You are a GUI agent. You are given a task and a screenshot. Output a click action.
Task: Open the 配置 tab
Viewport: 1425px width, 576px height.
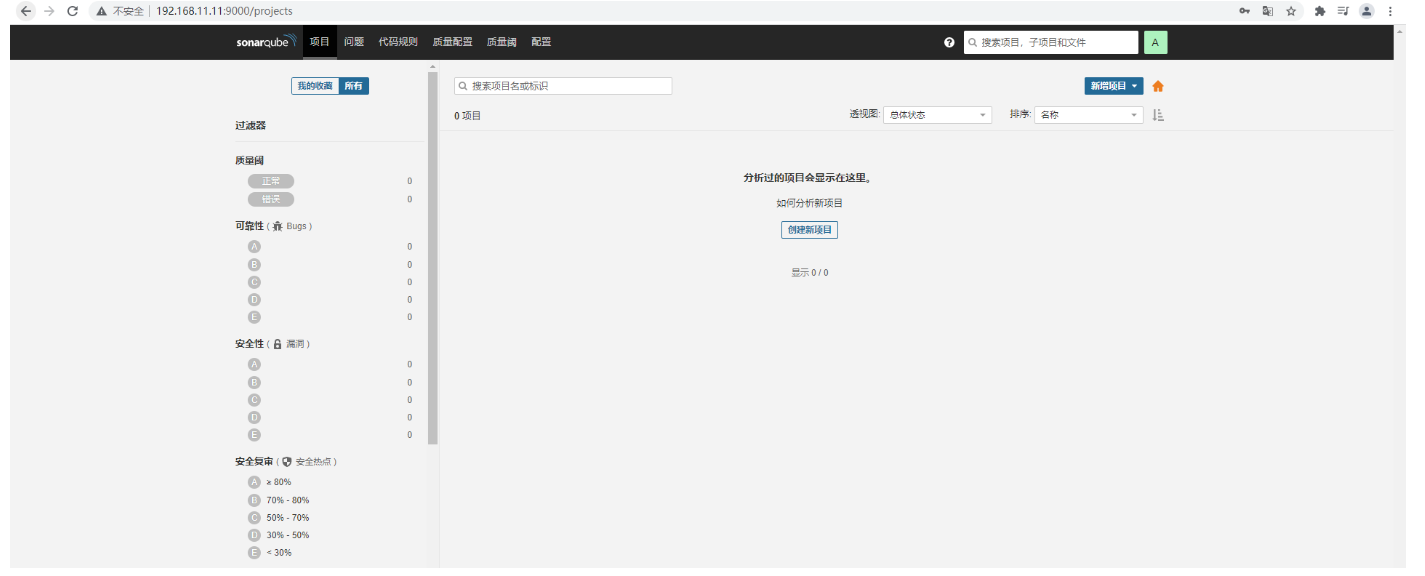click(541, 42)
